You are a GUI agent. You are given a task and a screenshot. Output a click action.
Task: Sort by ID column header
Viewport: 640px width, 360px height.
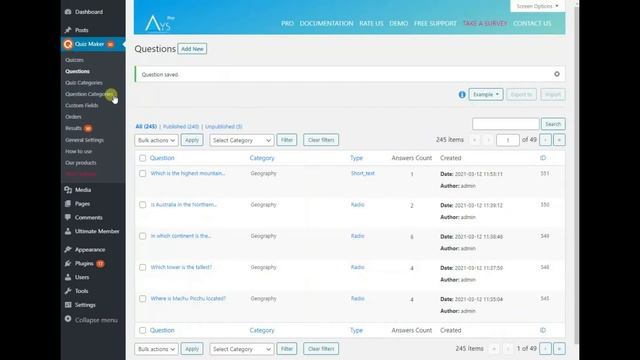click(543, 158)
